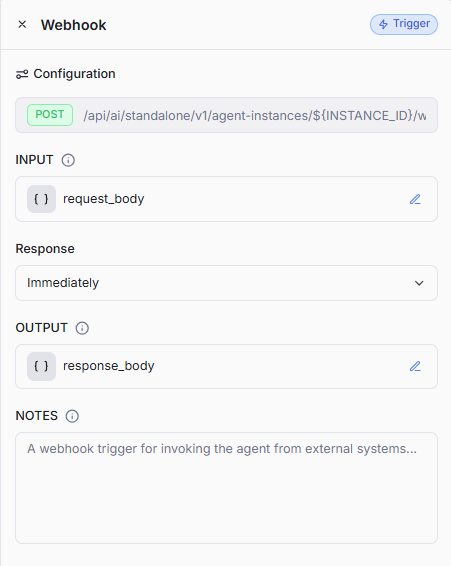Open the INPUT info tooltip icon
This screenshot has width=451, height=566.
68,160
